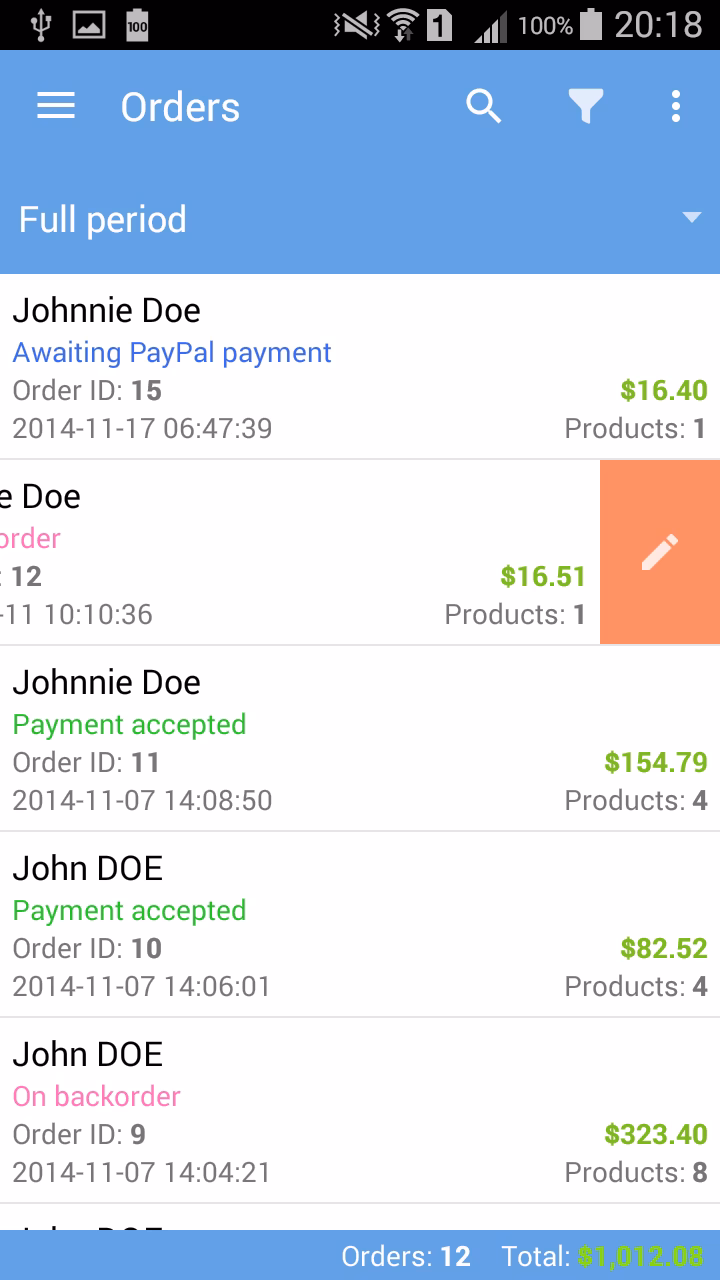Tap the Awaiting PayPal payment status
Viewport: 720px width, 1280px height.
(x=172, y=352)
